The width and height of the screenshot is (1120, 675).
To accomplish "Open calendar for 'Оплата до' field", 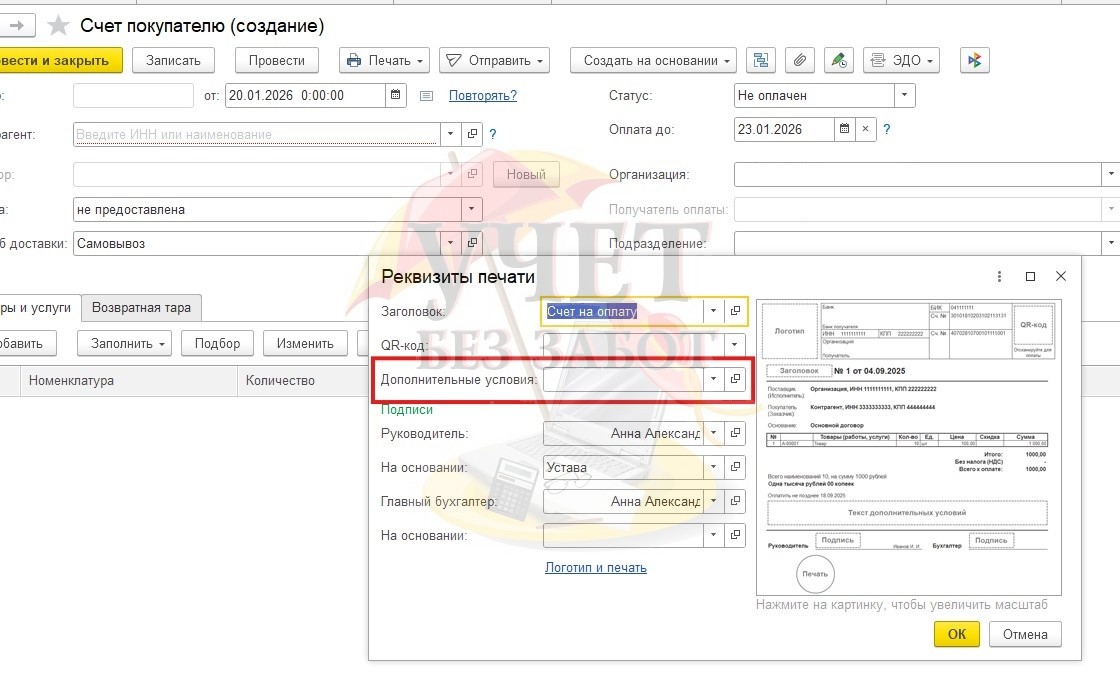I will (845, 130).
